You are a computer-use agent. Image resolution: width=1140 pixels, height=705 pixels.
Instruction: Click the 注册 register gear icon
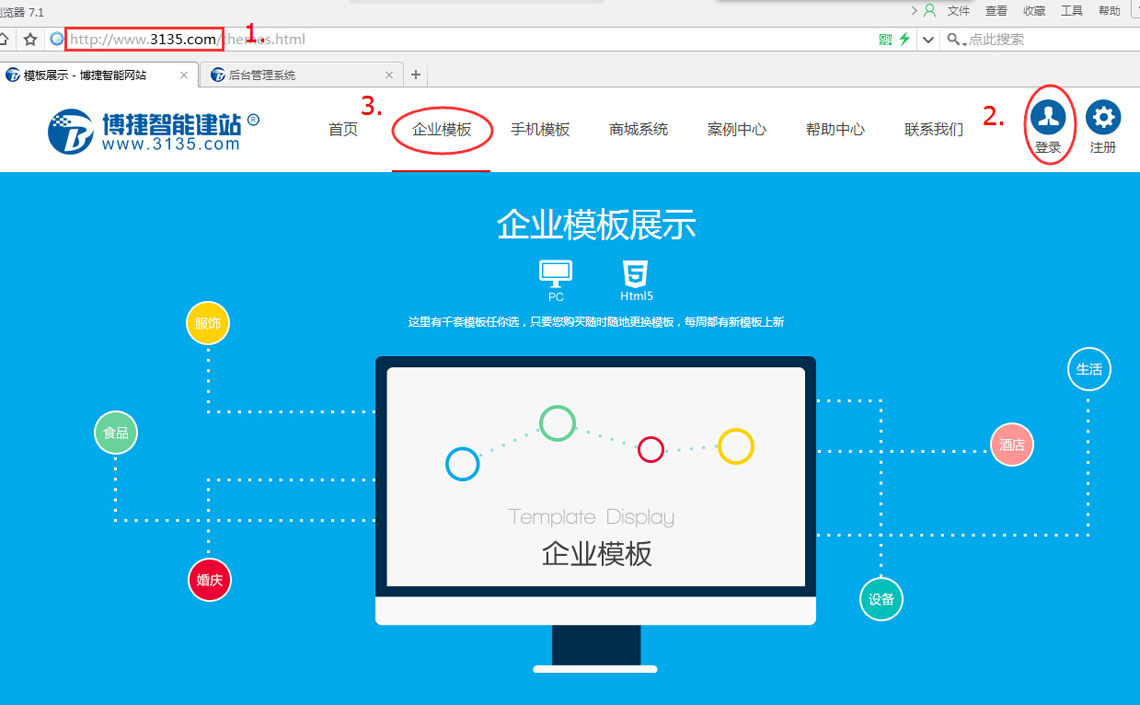pos(1103,118)
